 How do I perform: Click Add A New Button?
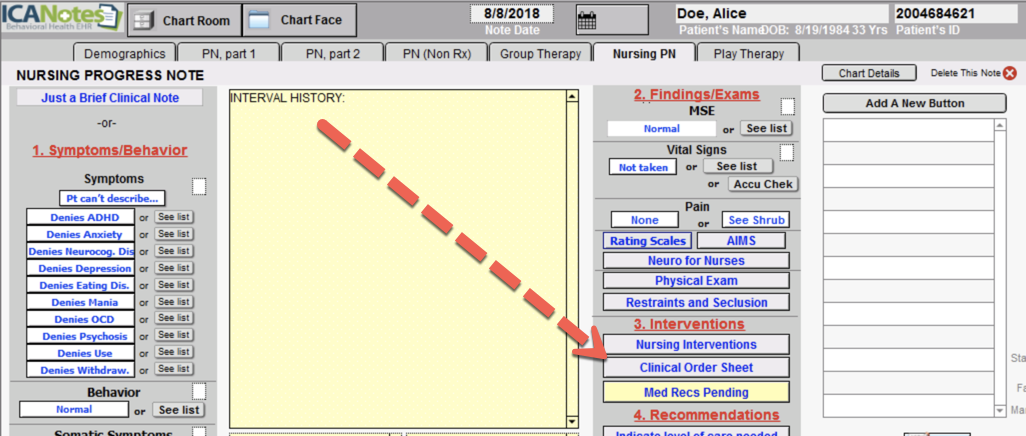click(x=914, y=103)
